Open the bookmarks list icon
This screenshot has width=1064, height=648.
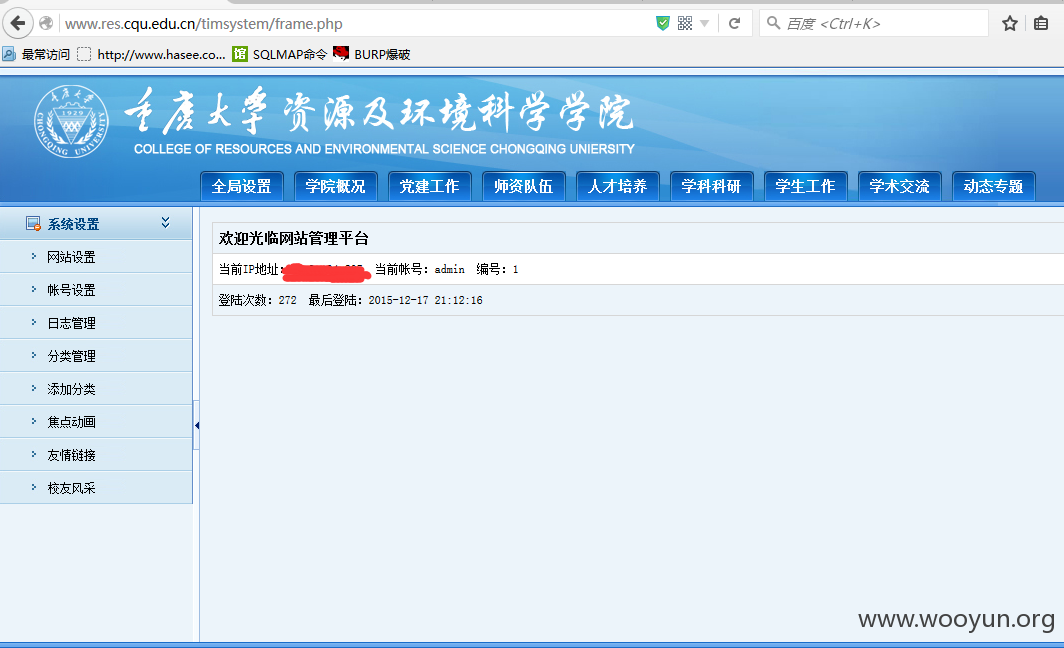click(x=1041, y=23)
